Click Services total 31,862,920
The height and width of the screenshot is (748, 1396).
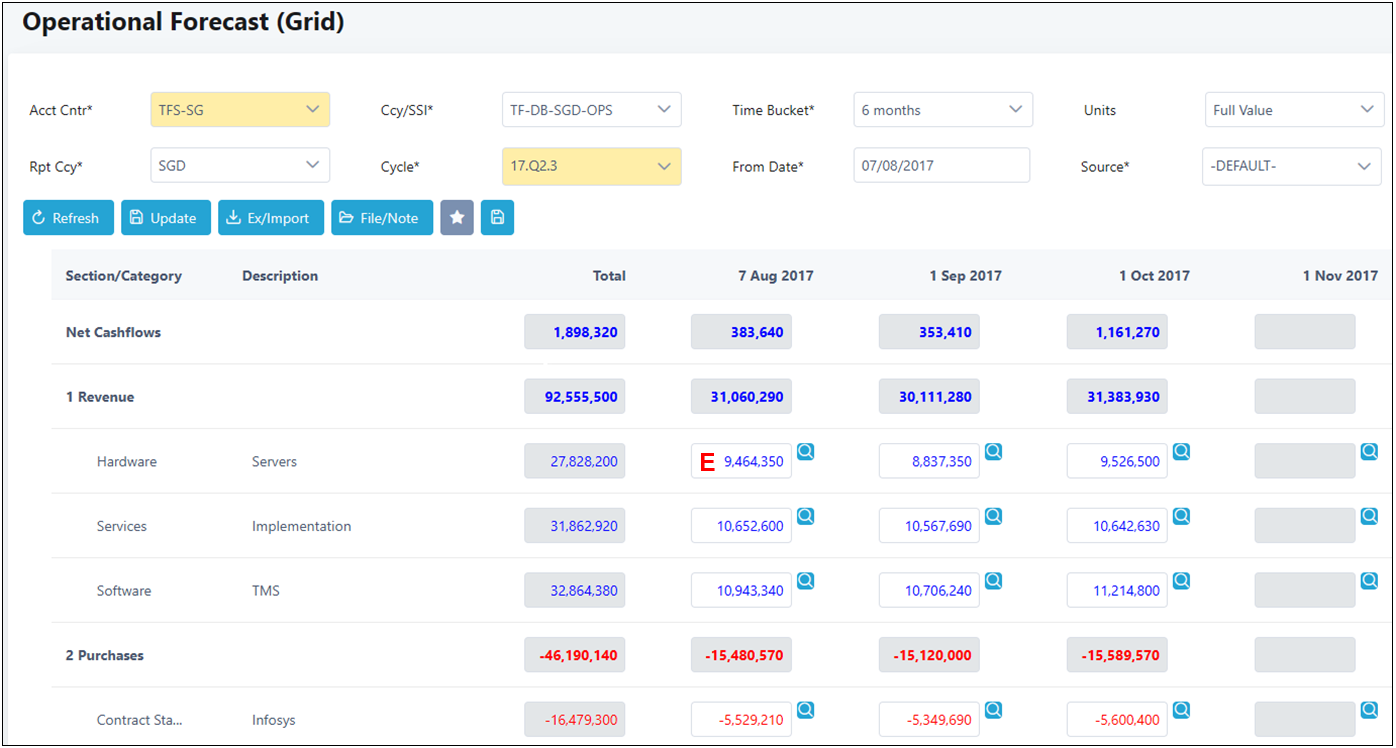575,526
